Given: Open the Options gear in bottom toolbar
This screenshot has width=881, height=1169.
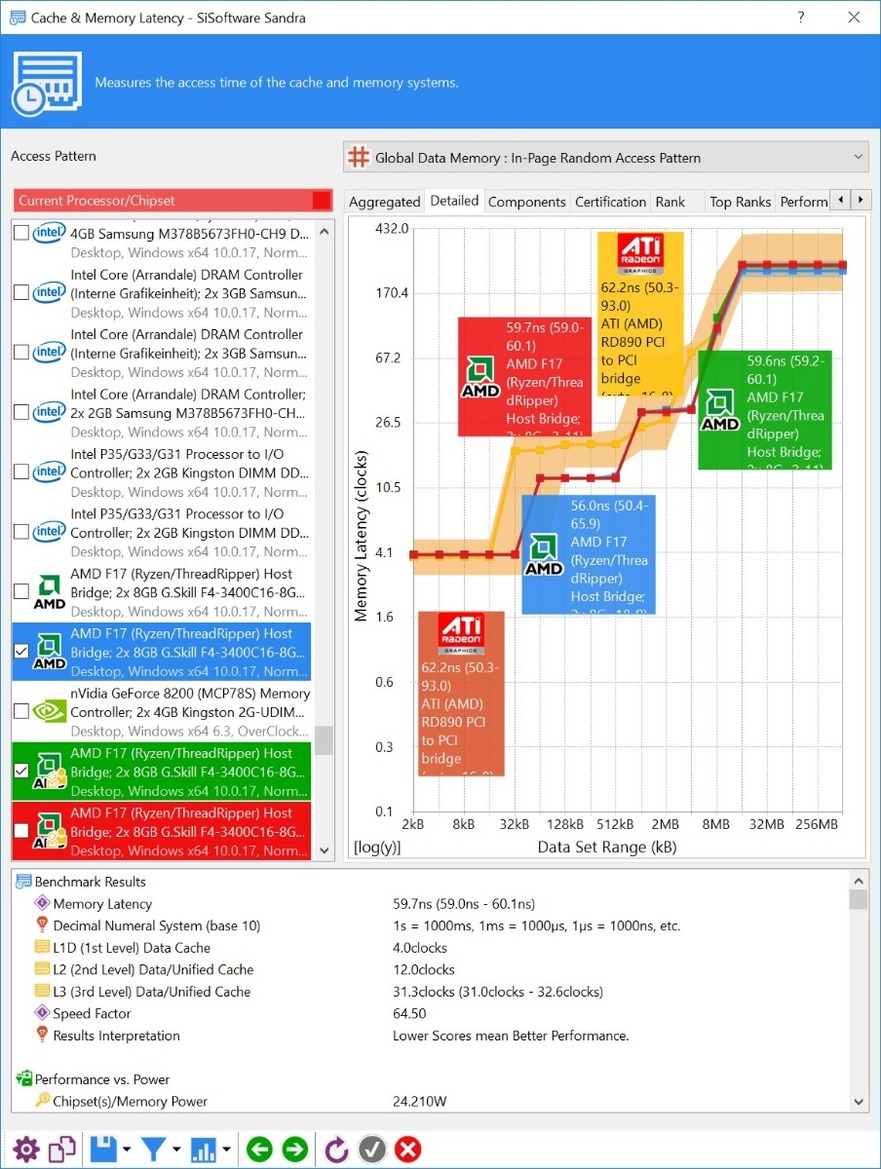Looking at the screenshot, I should pyautogui.click(x=26, y=1149).
